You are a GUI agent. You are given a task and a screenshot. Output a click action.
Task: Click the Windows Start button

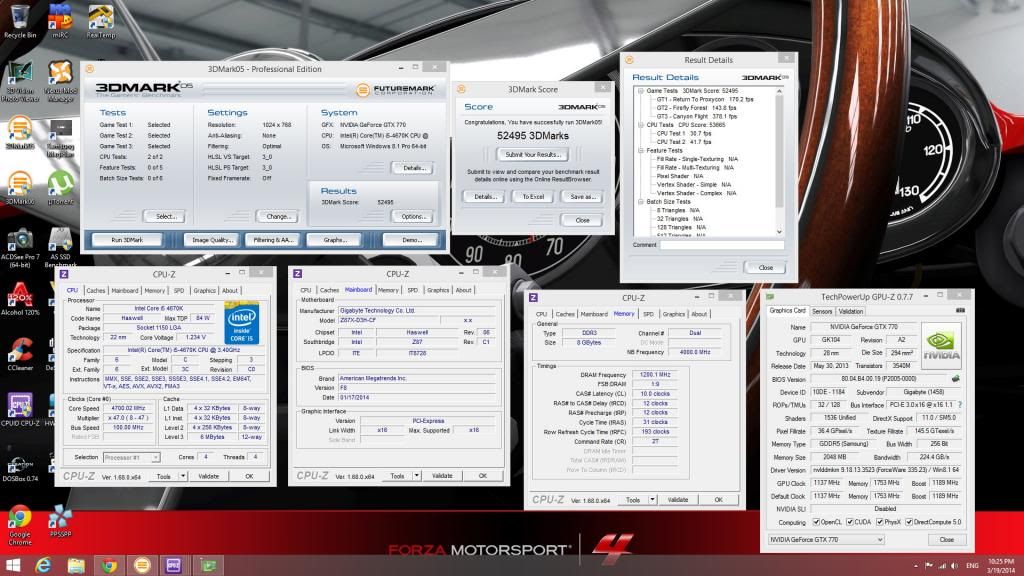12,566
